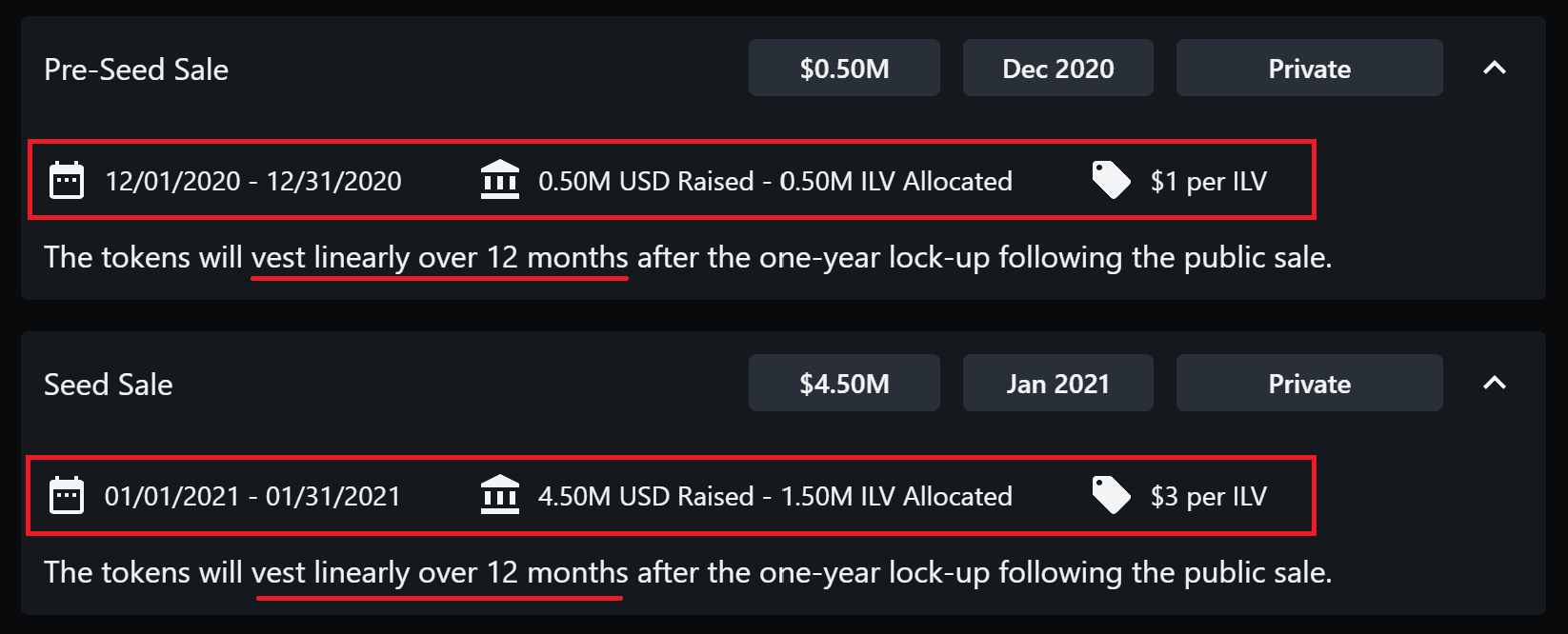Click the bank icon beside 0.50M USD Raised

tap(500, 180)
